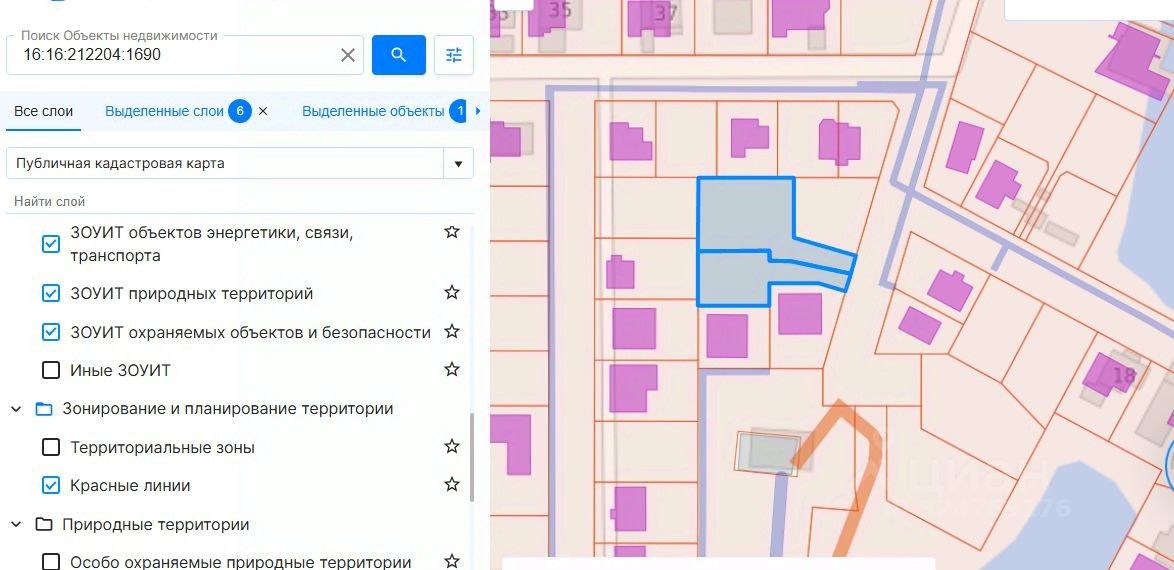This screenshot has height=570, width=1174.
Task: Favorite 'ЗОУИТ объектов энергетики, связи' layer star
Action: tap(451, 231)
